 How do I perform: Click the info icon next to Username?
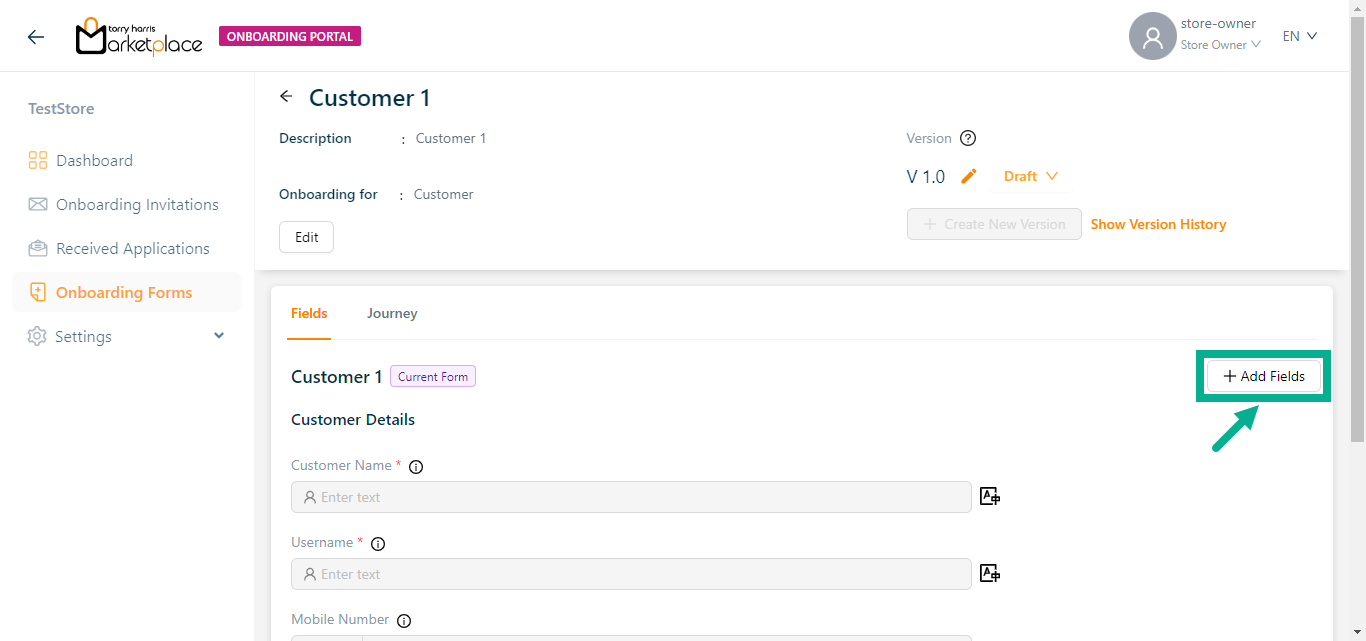(x=378, y=543)
